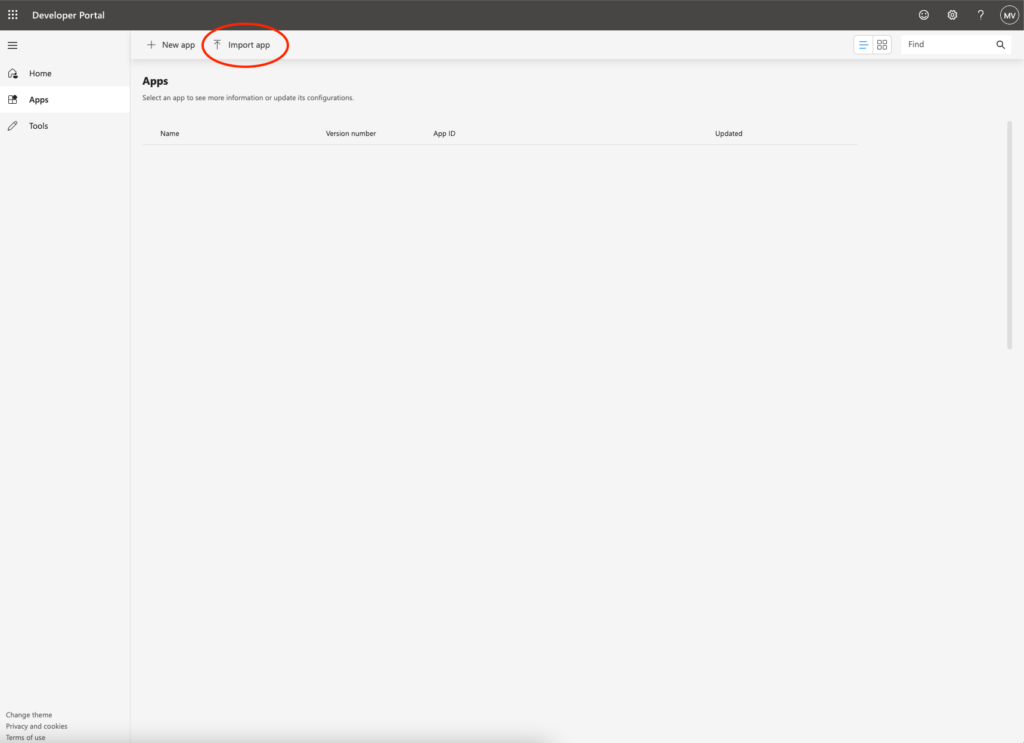This screenshot has height=743, width=1024.
Task: Select Apps in the sidebar
Action: tap(65, 99)
